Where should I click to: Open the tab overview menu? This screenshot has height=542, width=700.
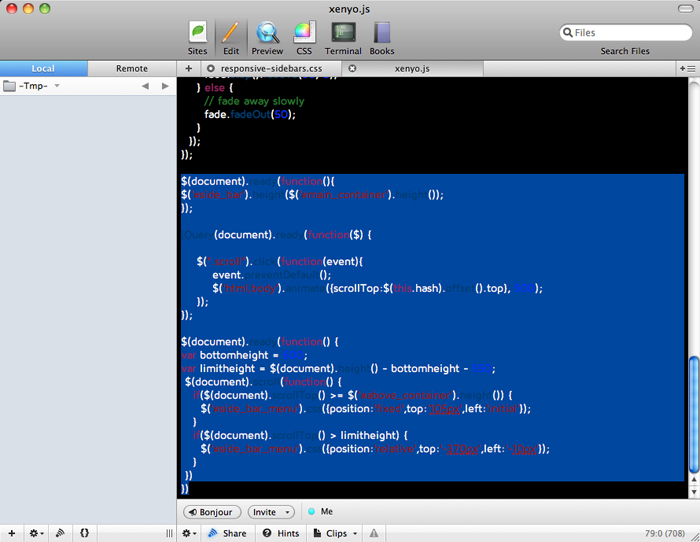pos(688,68)
